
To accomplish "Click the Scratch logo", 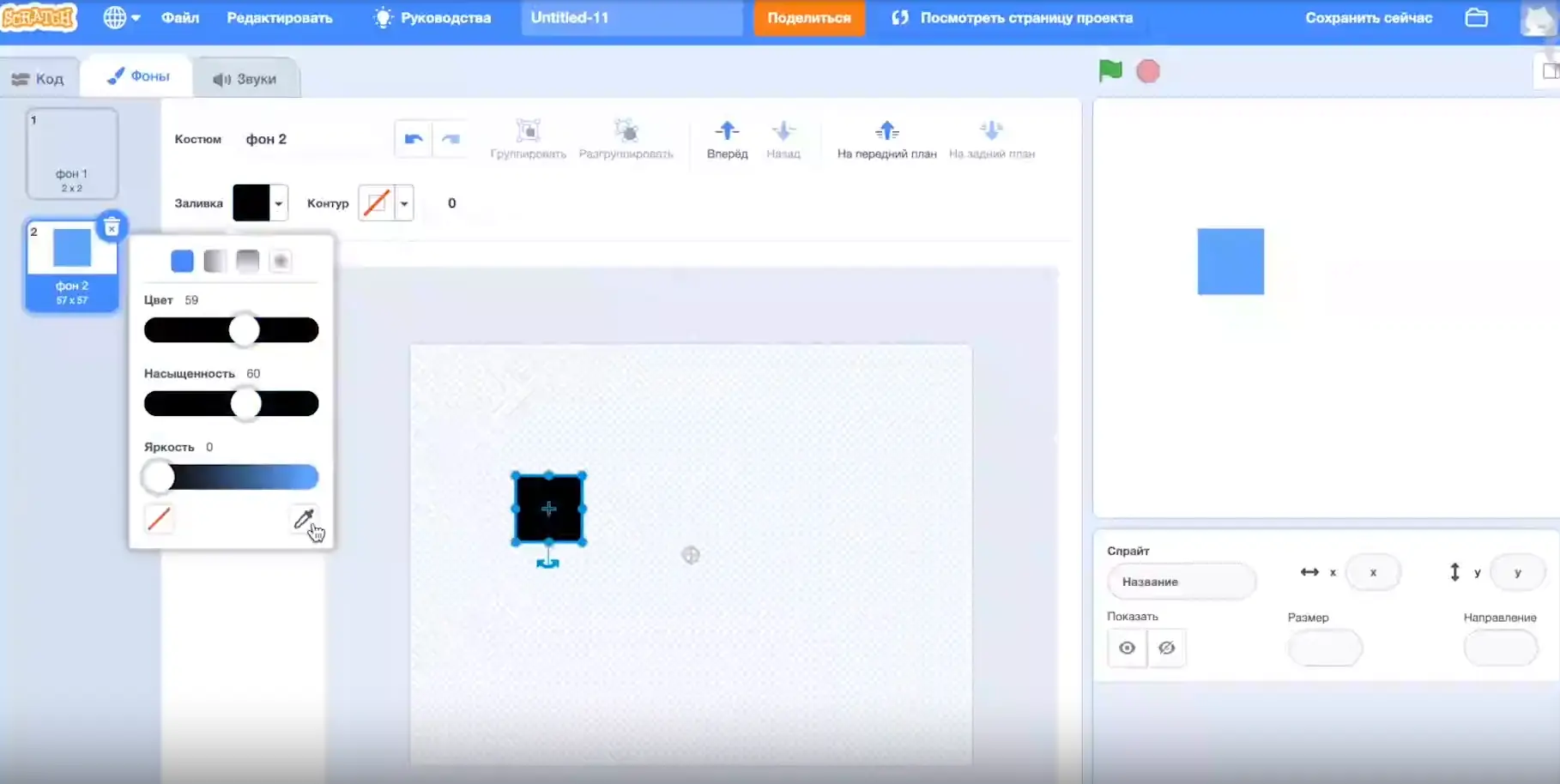I will (x=39, y=17).
